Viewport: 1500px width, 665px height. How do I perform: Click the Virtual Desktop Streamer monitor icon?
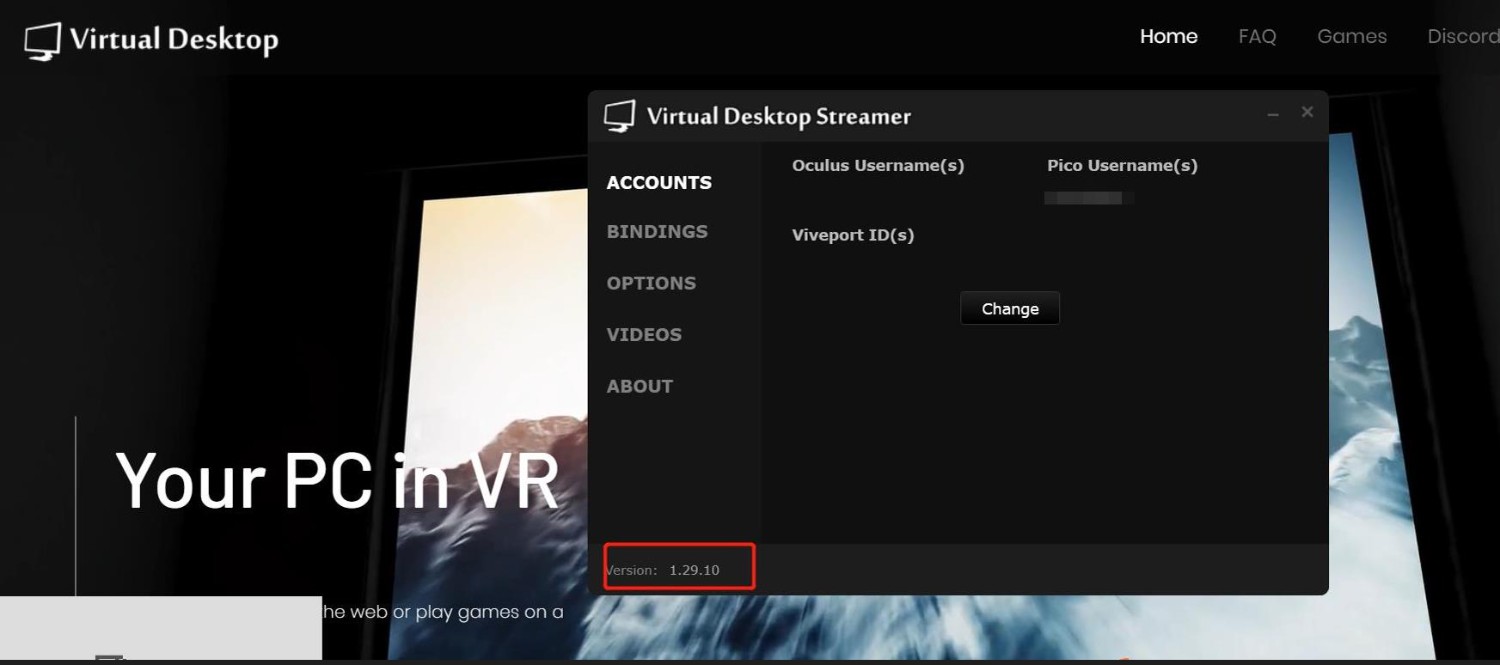point(620,116)
